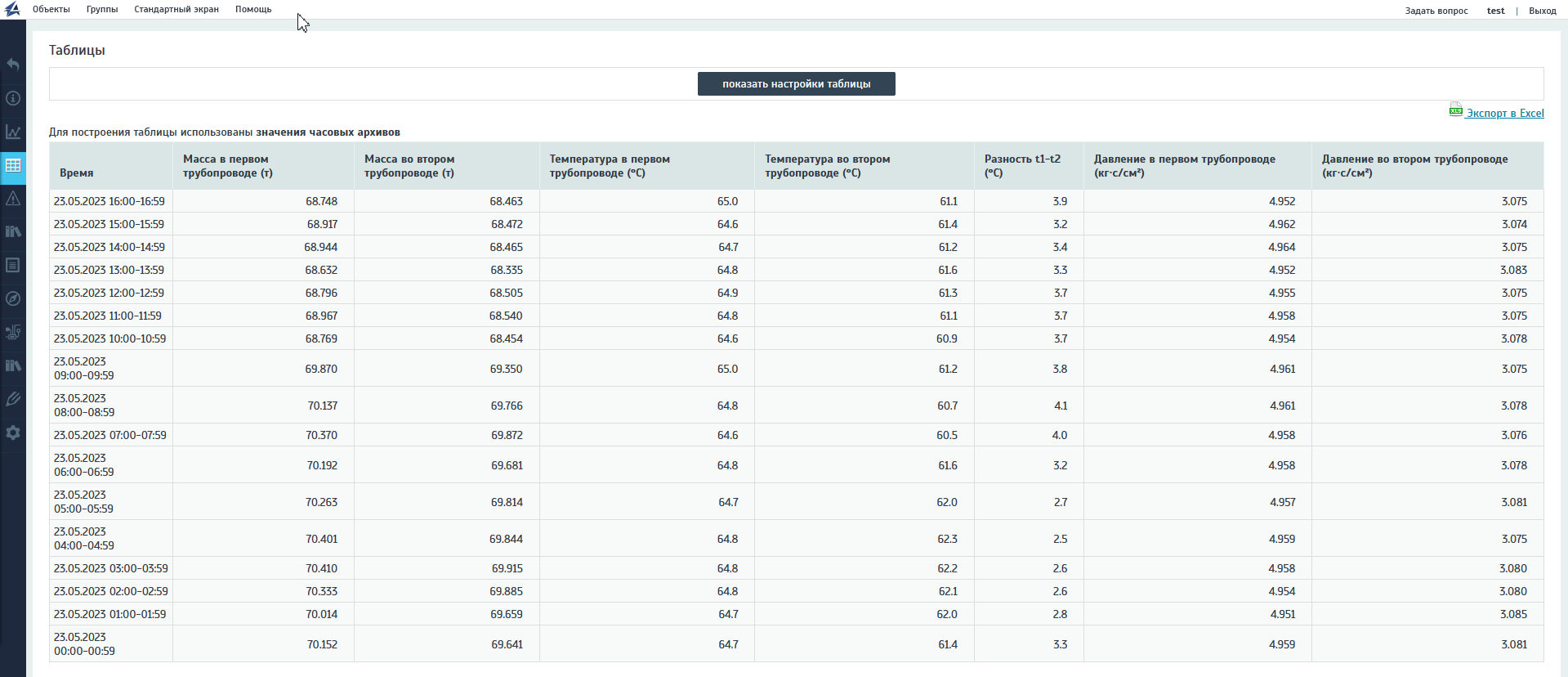
Task: Open the Группы menu
Action: click(102, 10)
